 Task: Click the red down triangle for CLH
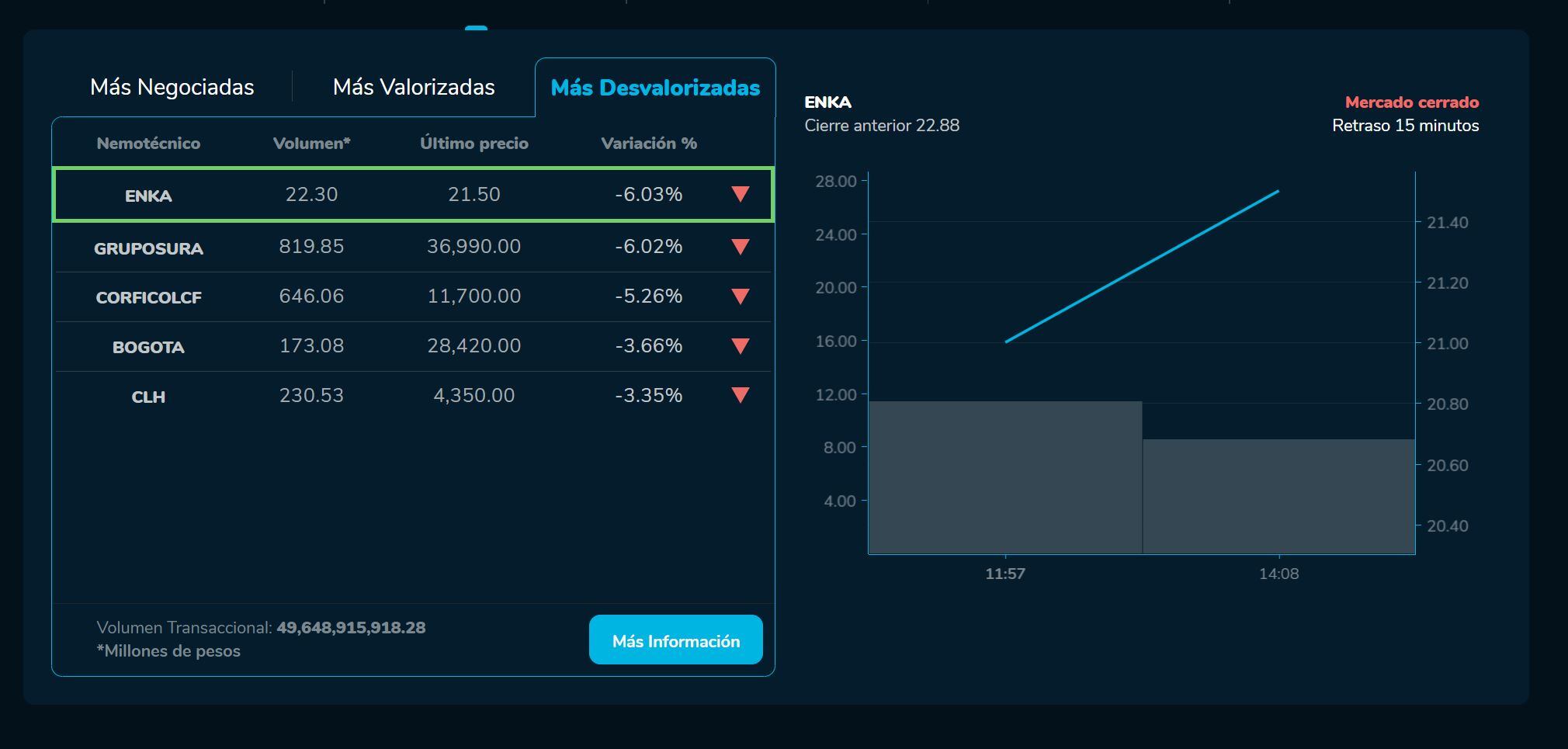740,396
